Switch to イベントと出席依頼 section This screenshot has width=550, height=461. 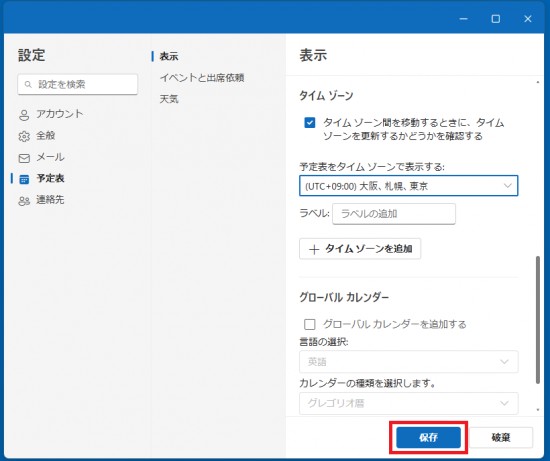[202, 78]
